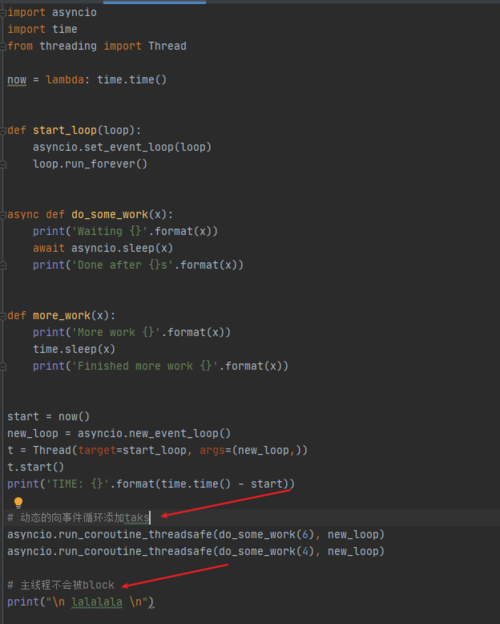Click fold end marker beside loop.run_forever()

3,164
